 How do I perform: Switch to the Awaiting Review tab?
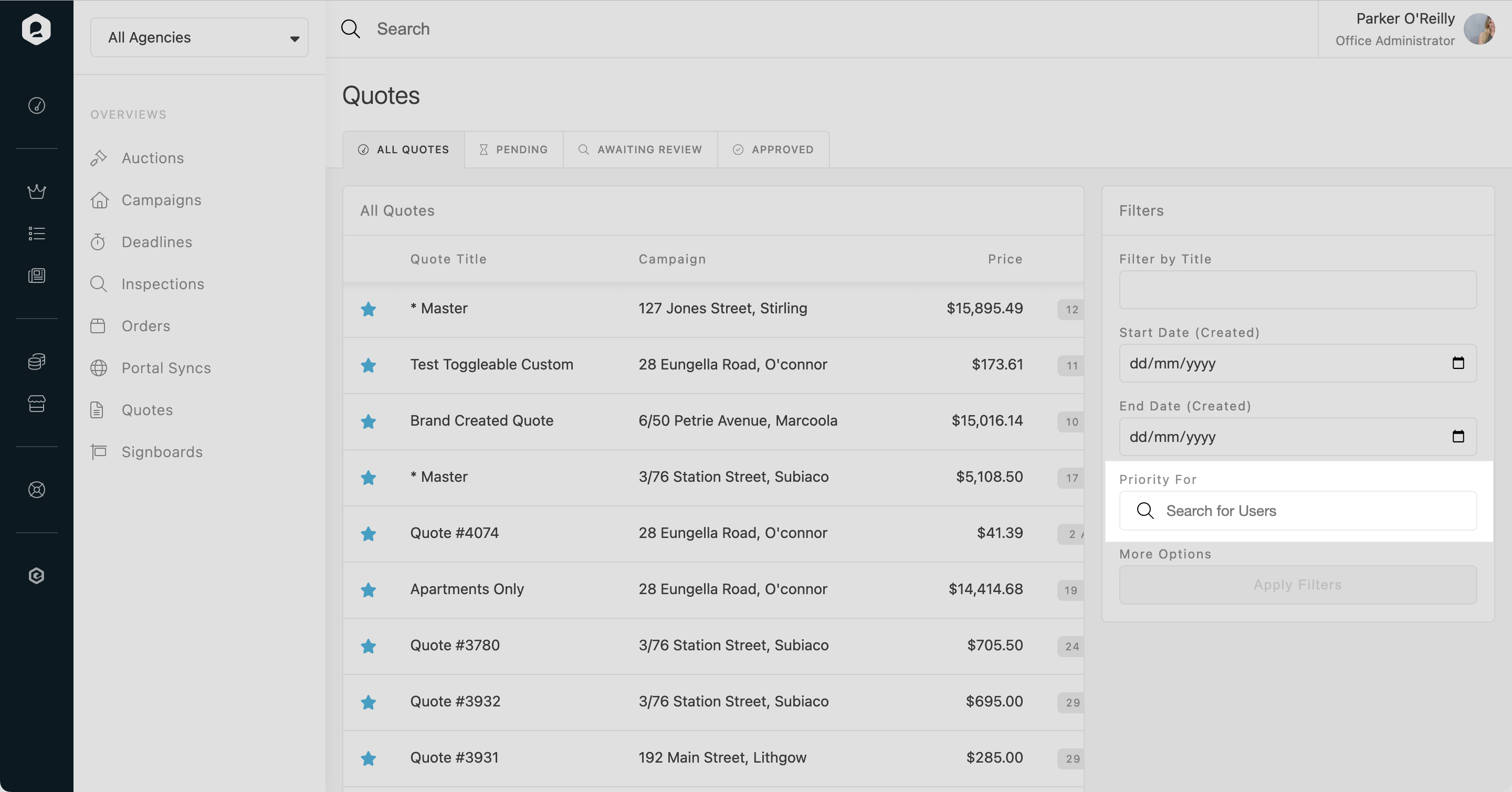coord(640,150)
